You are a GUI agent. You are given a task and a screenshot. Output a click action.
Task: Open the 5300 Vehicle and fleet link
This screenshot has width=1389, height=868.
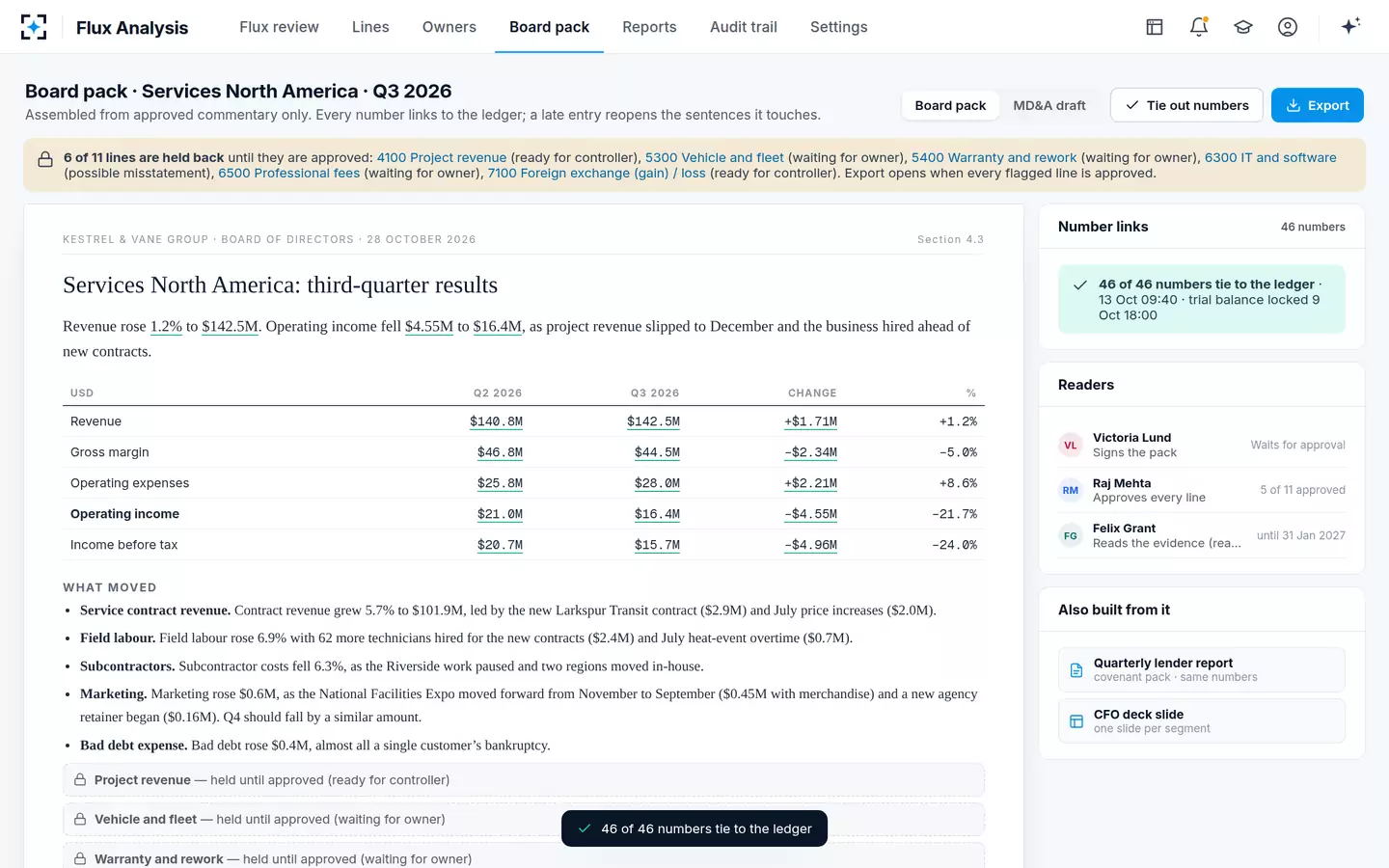click(x=715, y=157)
